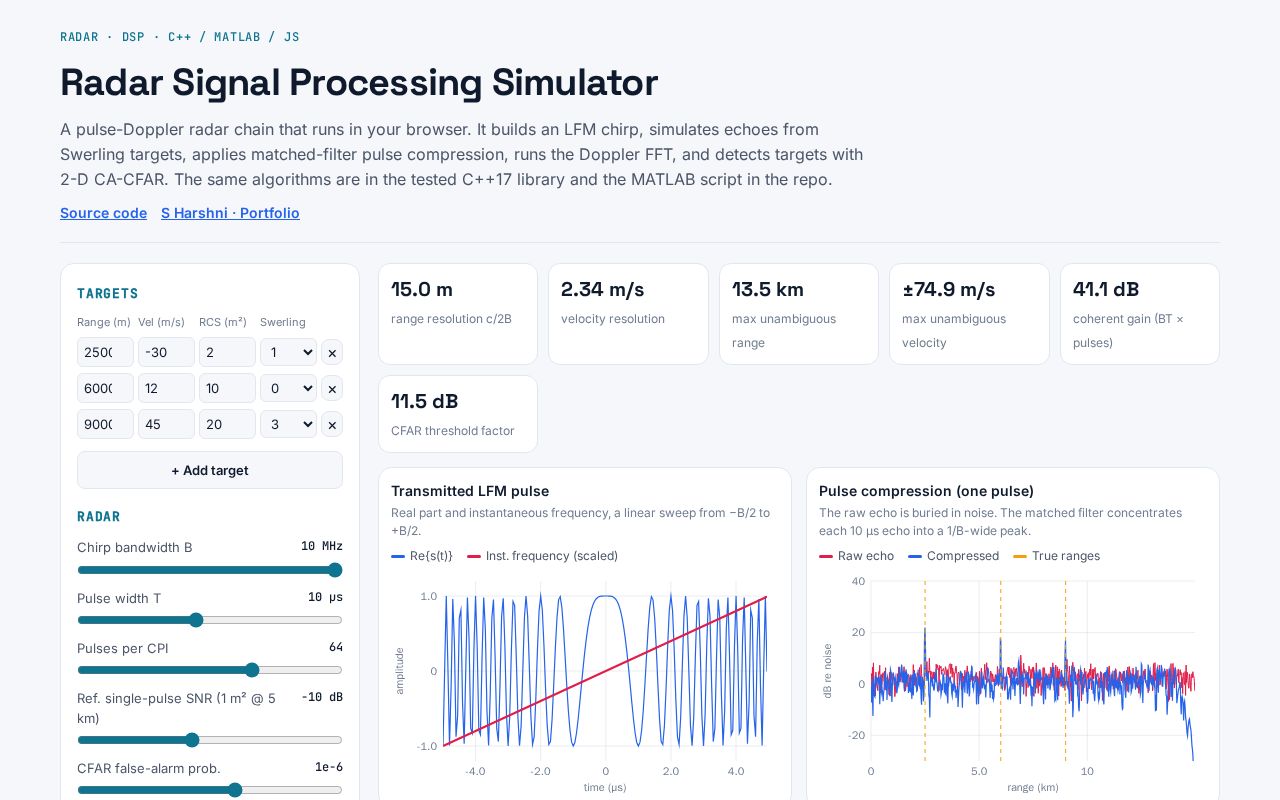Image resolution: width=1280 pixels, height=800 pixels.
Task: Select the ±74.9 m/s velocity value
Action: pyautogui.click(x=949, y=289)
